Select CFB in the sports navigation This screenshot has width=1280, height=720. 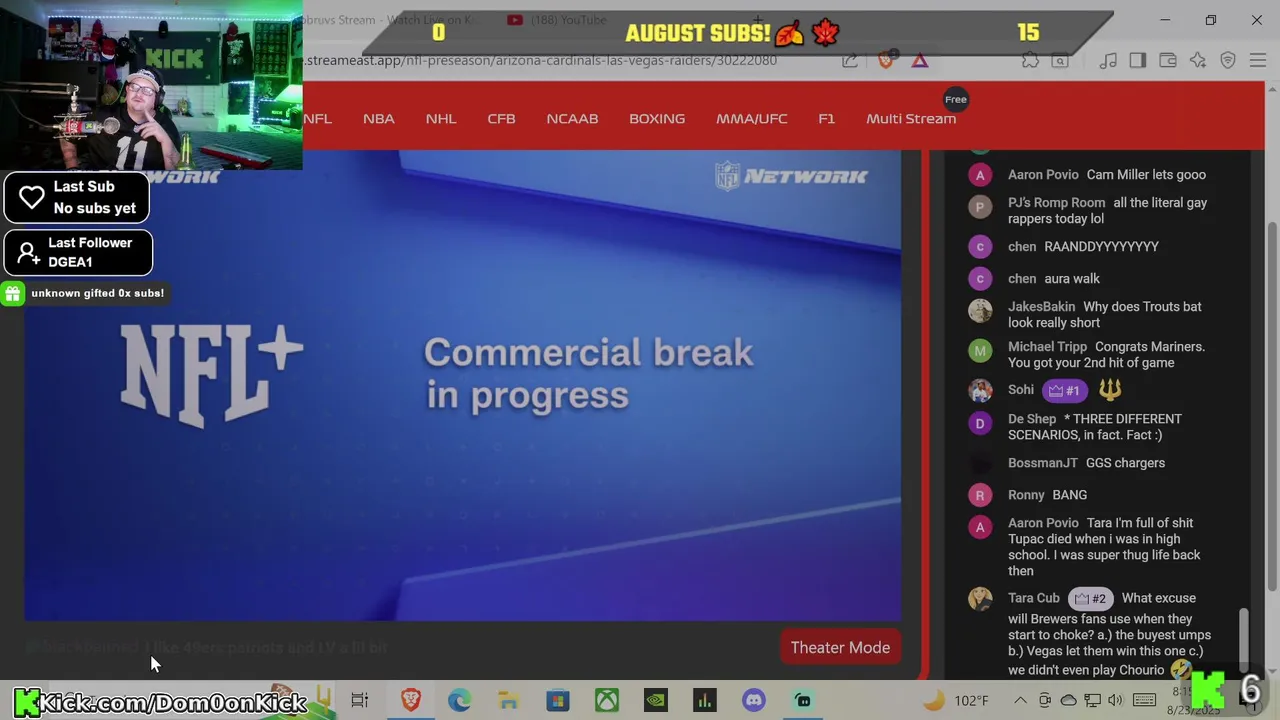[501, 118]
